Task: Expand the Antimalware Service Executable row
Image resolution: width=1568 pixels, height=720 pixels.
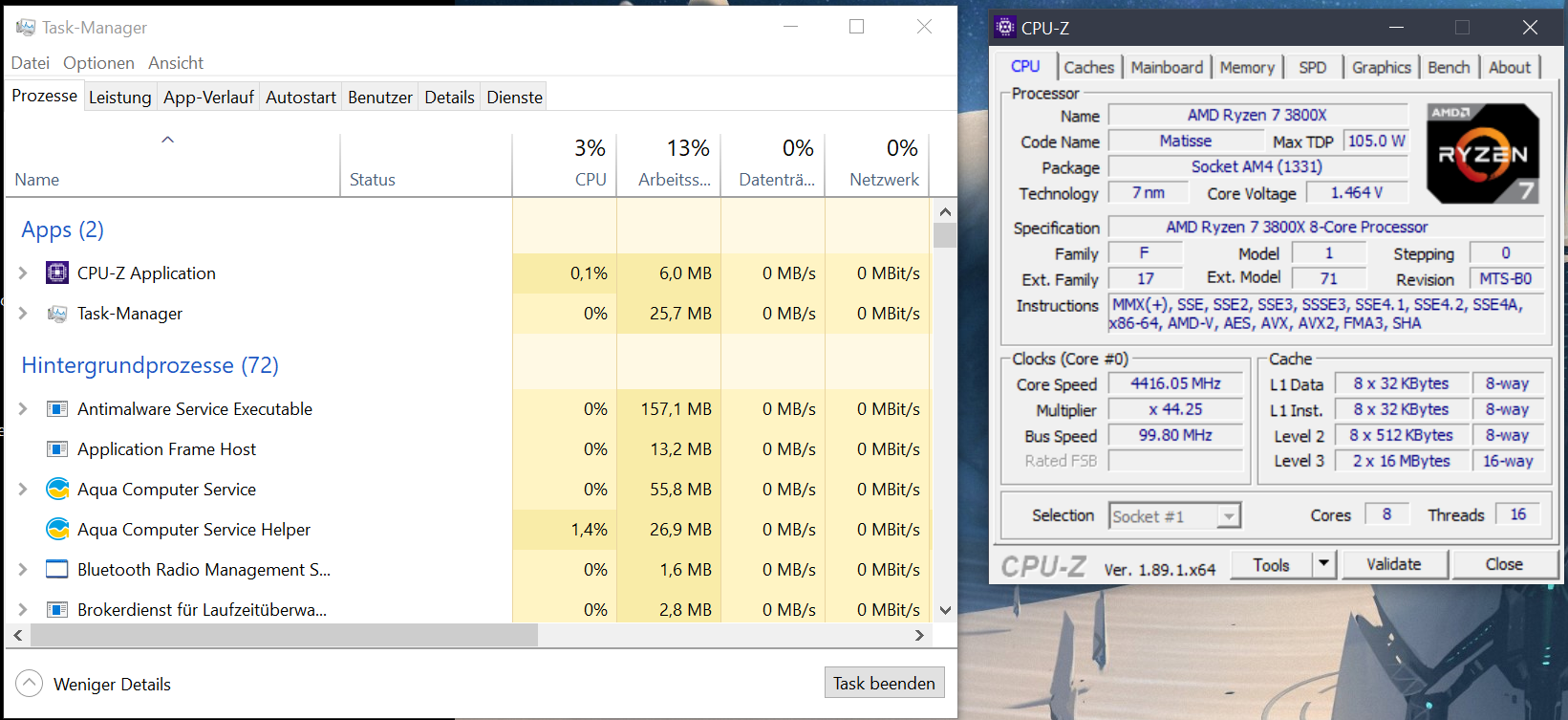Action: [x=23, y=409]
